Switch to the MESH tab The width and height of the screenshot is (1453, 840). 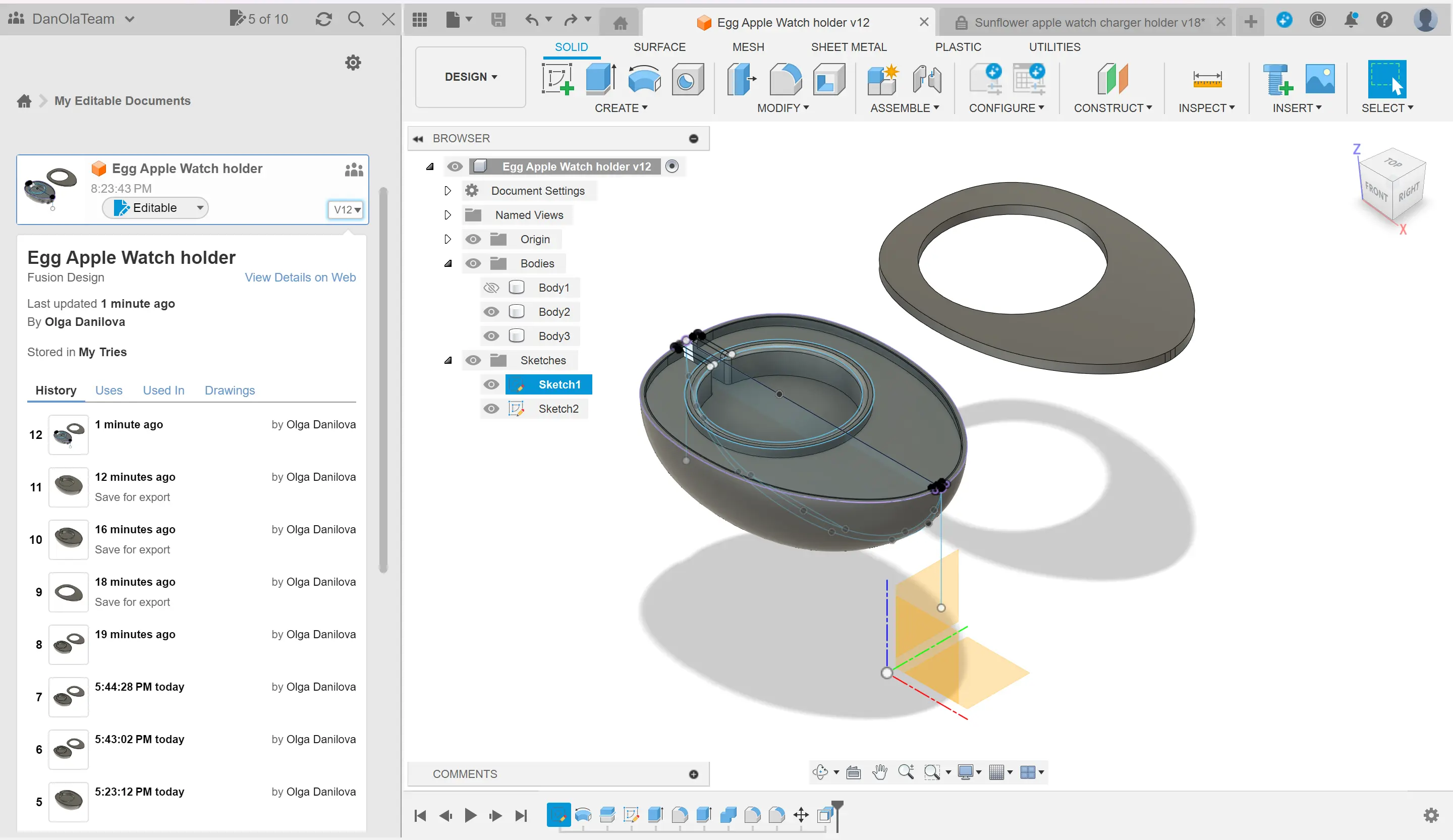click(748, 47)
